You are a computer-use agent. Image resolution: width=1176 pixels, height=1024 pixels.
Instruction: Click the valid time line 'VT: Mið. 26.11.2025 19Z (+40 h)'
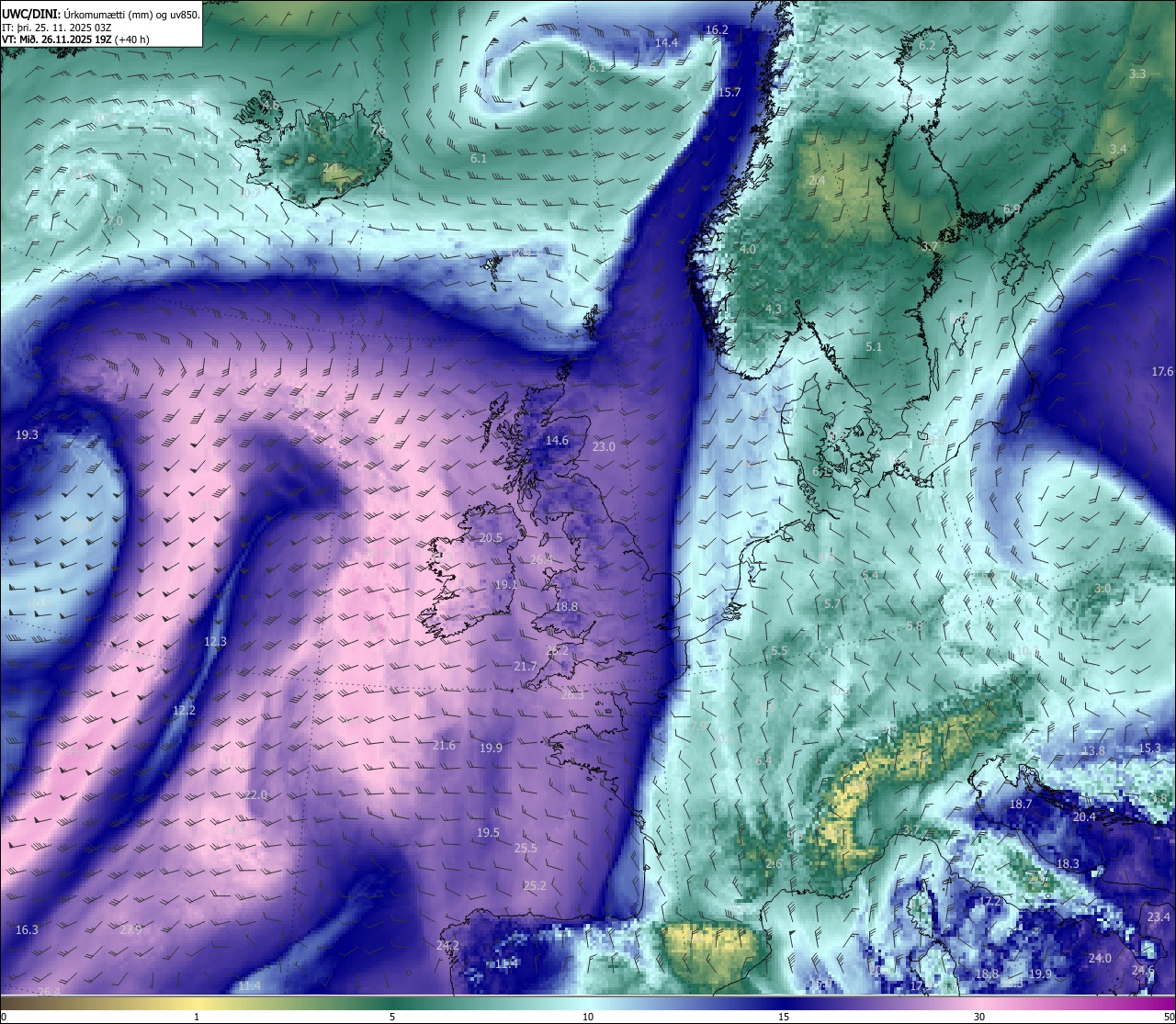click(x=75, y=39)
